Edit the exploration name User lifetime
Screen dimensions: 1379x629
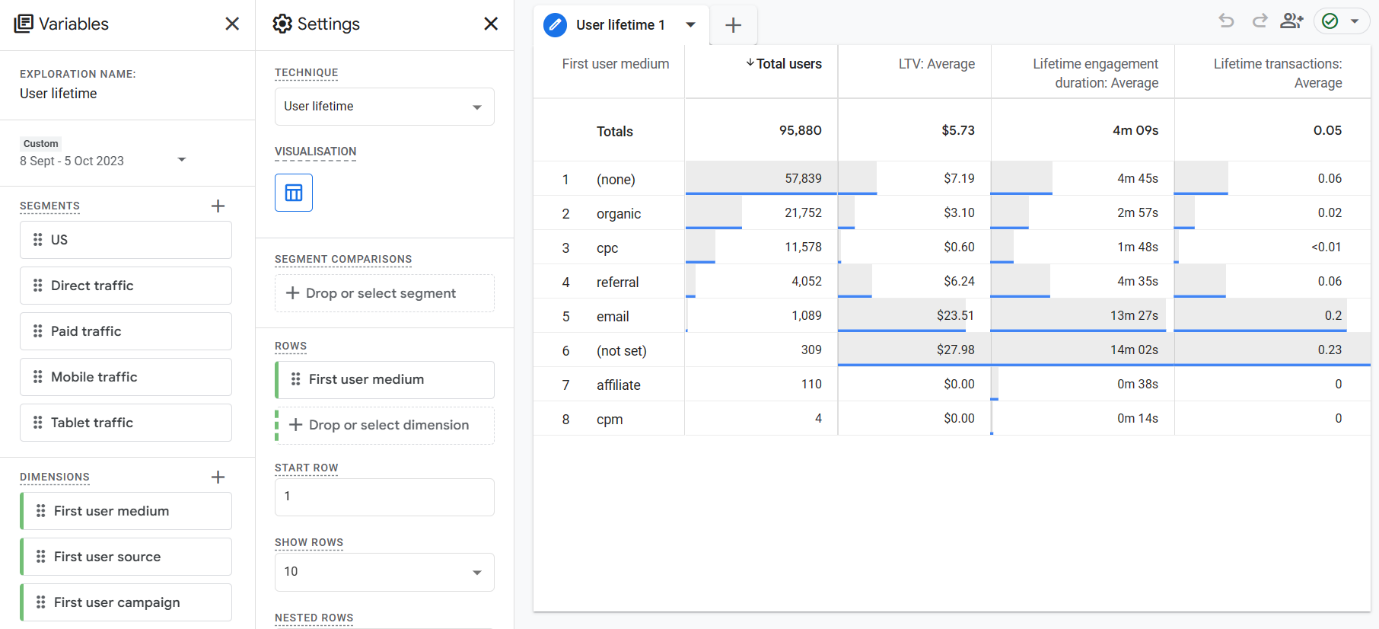[58, 93]
